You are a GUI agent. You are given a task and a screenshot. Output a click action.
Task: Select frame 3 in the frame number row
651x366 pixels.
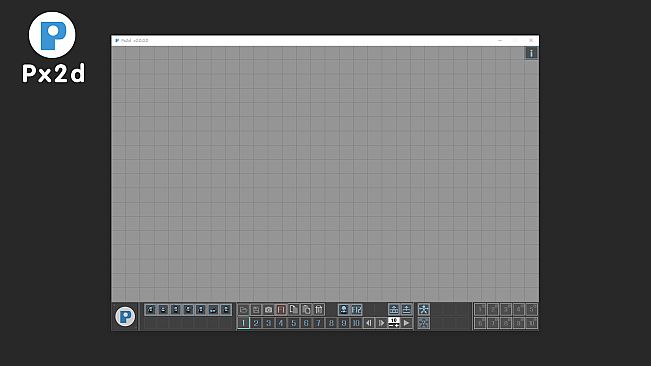click(269, 323)
